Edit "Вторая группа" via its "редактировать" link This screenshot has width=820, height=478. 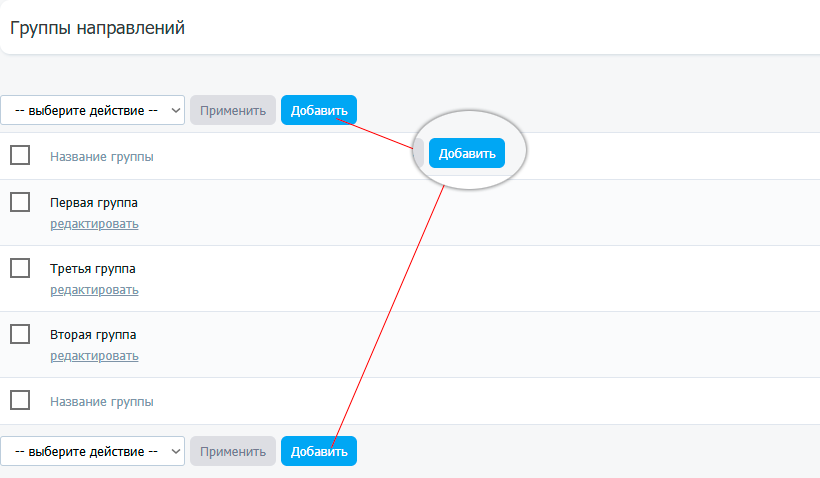pyautogui.click(x=94, y=356)
